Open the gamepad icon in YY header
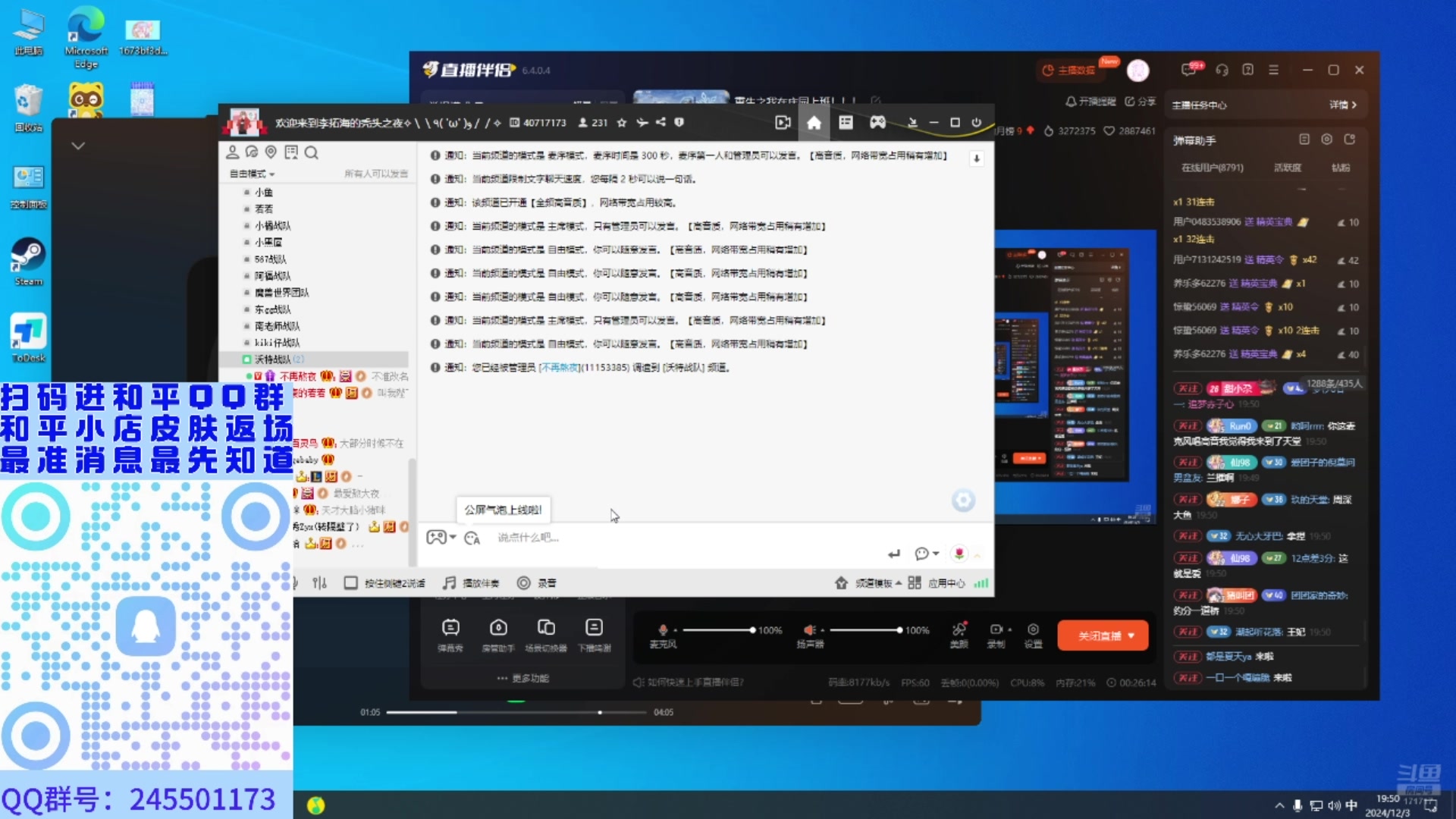1456x819 pixels. (x=877, y=123)
